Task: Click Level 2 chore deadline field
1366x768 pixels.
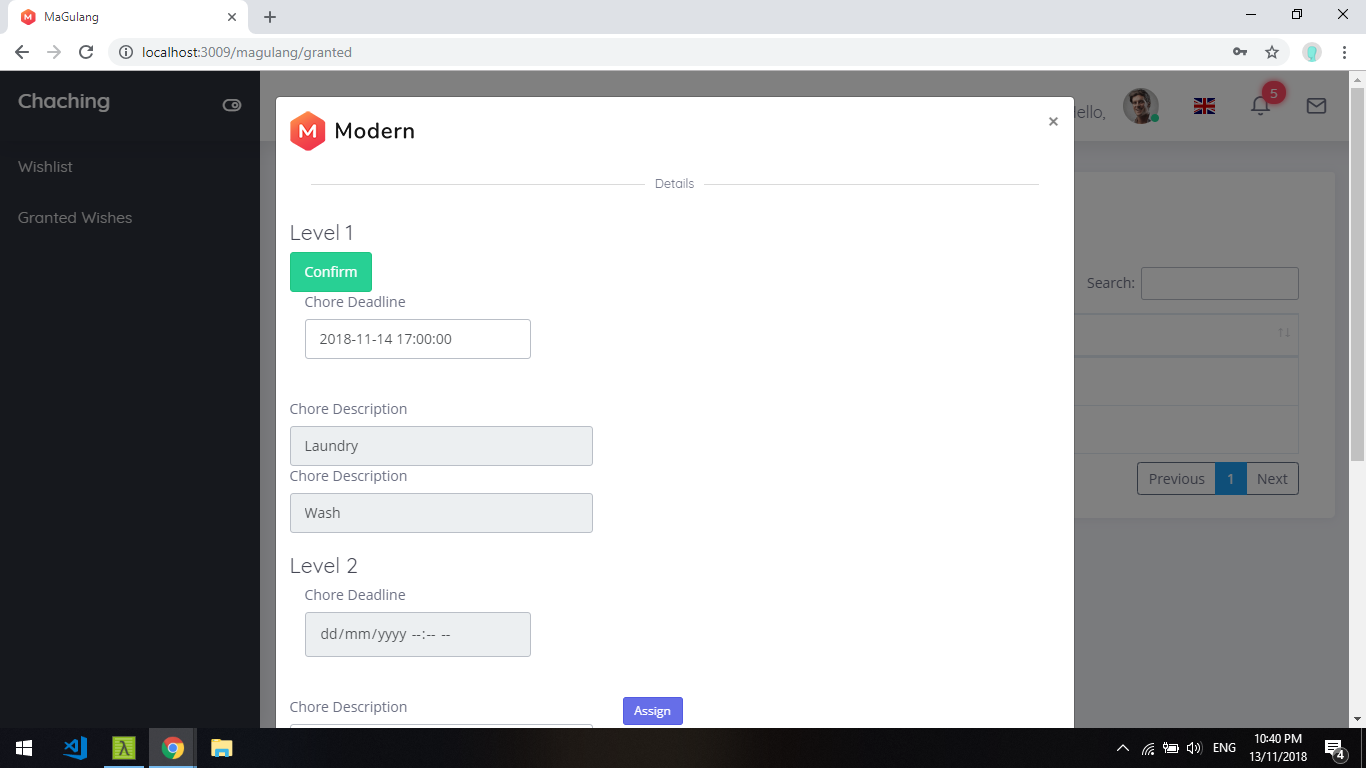Action: 418,634
